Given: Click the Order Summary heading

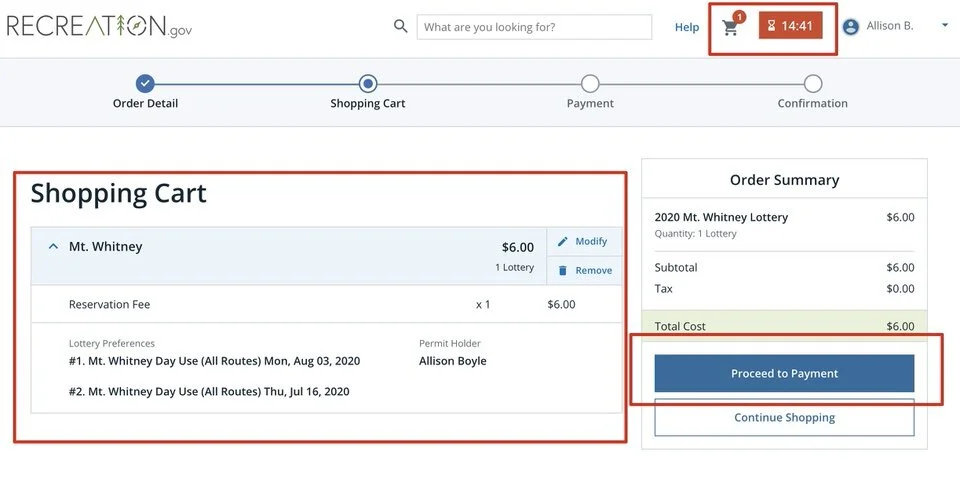Looking at the screenshot, I should pyautogui.click(x=784, y=180).
